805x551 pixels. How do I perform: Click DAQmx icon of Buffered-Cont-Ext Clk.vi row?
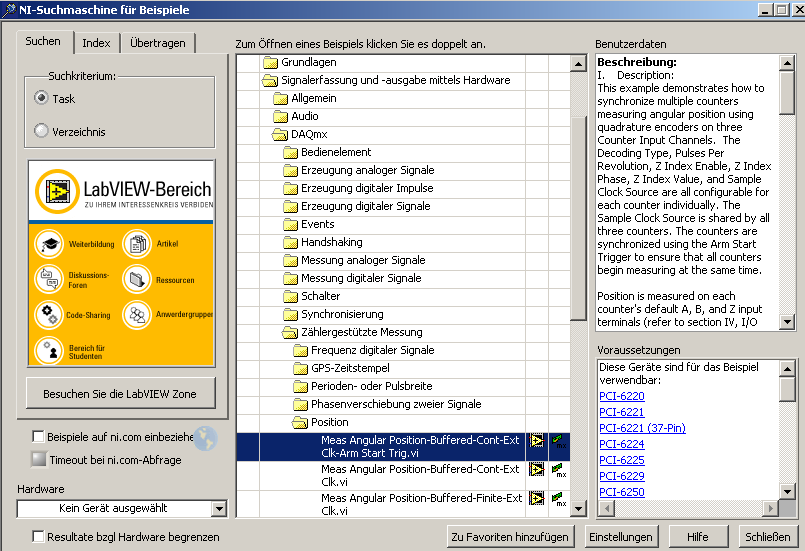(x=559, y=470)
